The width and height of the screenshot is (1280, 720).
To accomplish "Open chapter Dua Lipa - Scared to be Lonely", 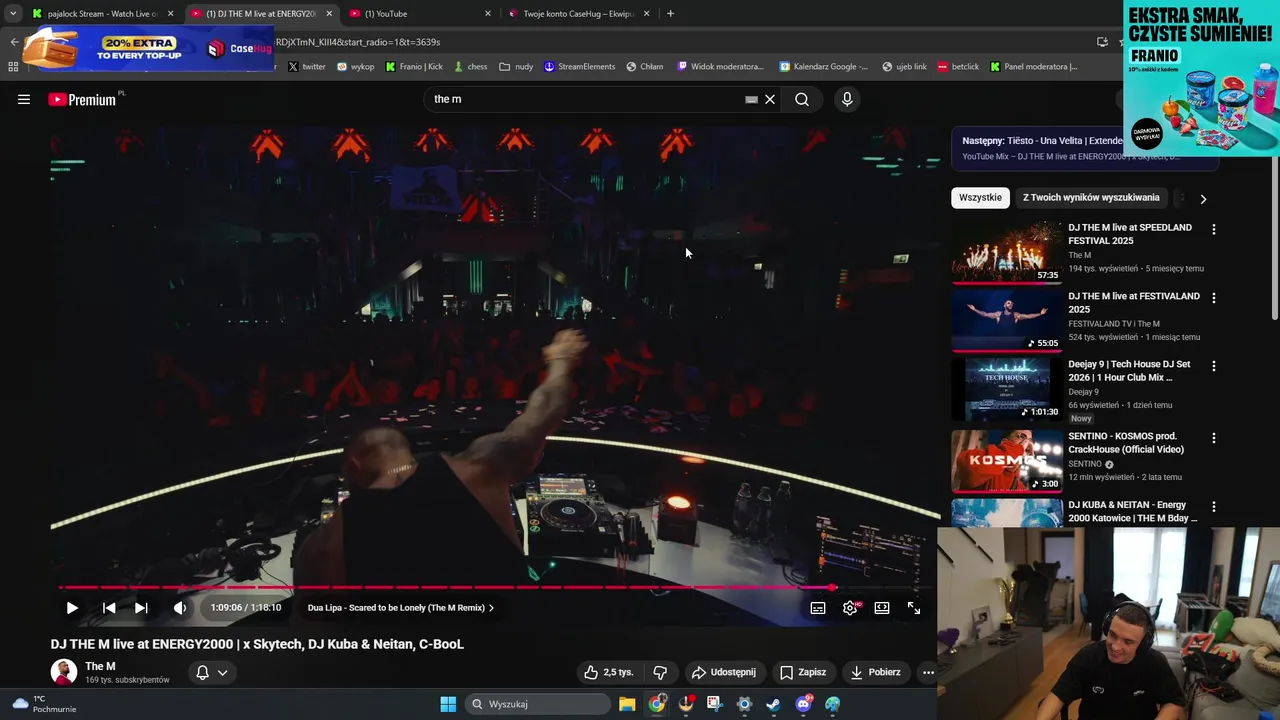I will [400, 607].
